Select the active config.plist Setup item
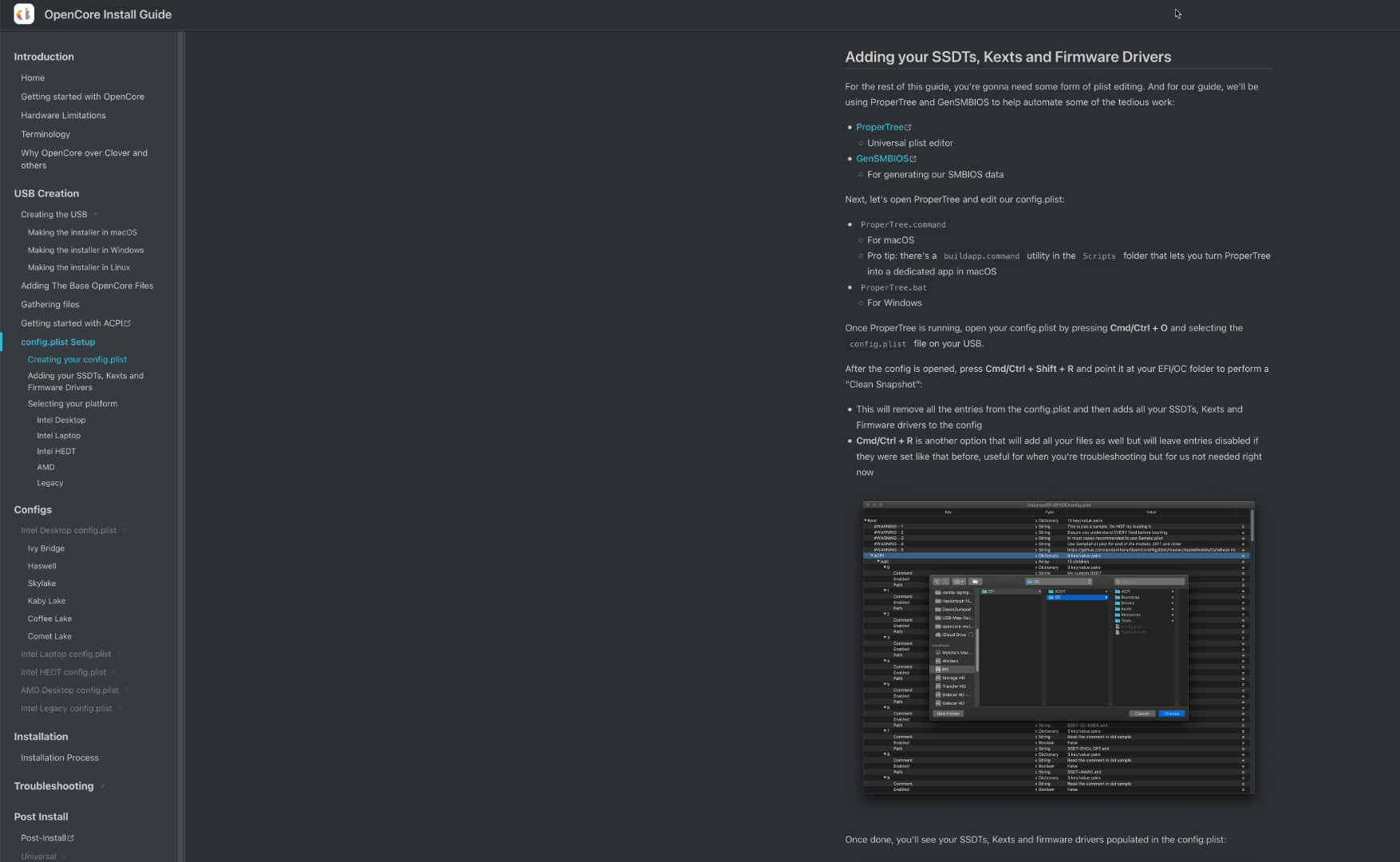1400x862 pixels. (x=57, y=342)
